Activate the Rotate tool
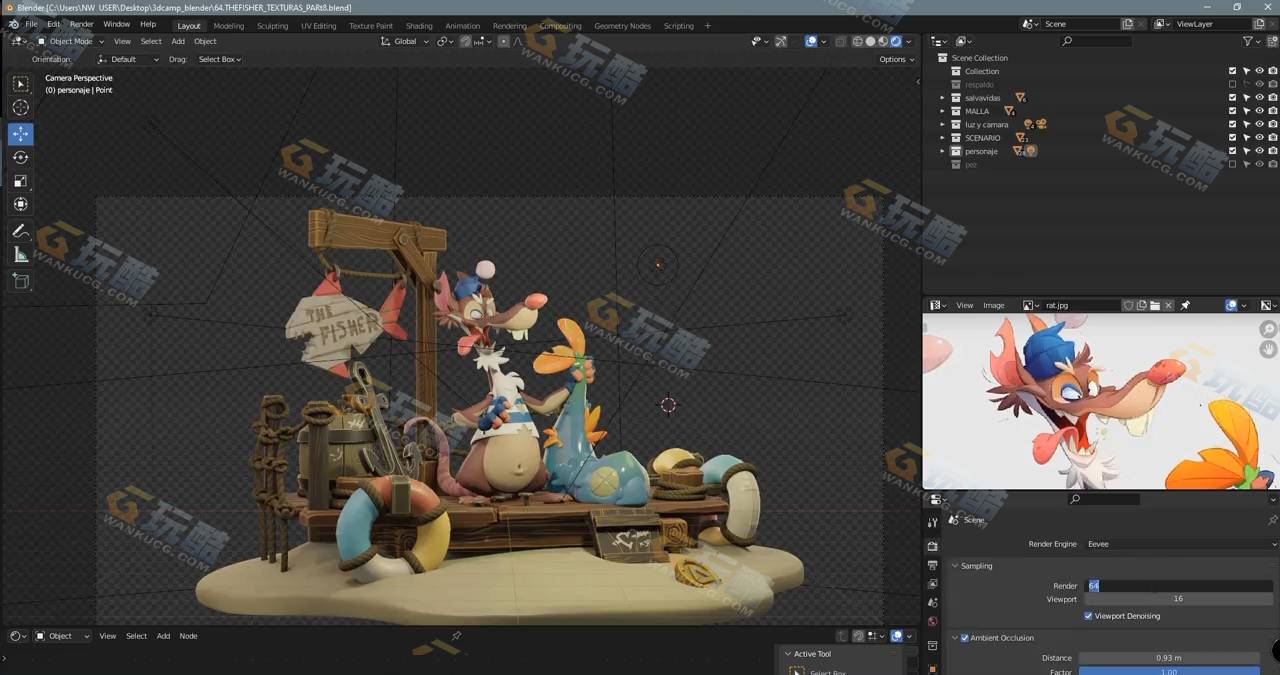Screen dimensions: 1280x675 pyautogui.click(x=21, y=157)
